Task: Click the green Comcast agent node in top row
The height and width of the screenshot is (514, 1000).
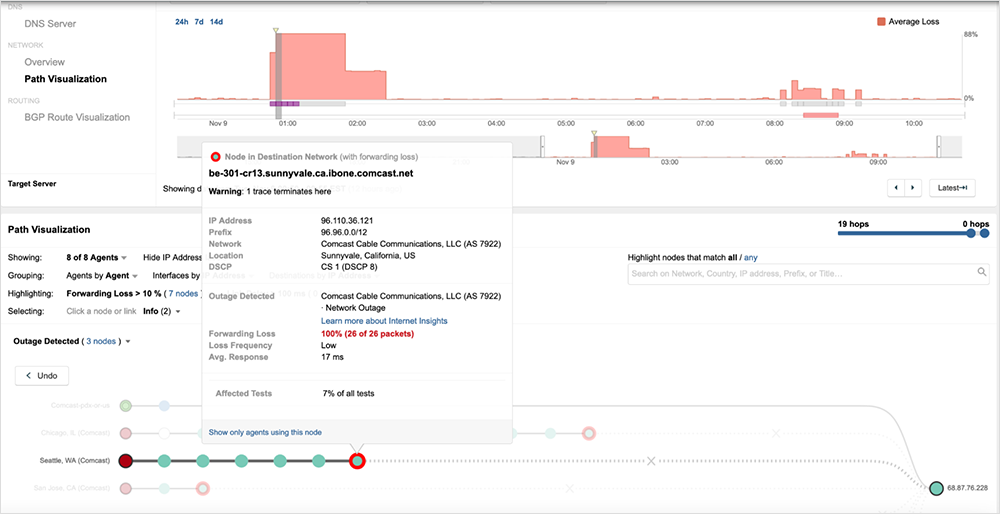Action: point(126,406)
